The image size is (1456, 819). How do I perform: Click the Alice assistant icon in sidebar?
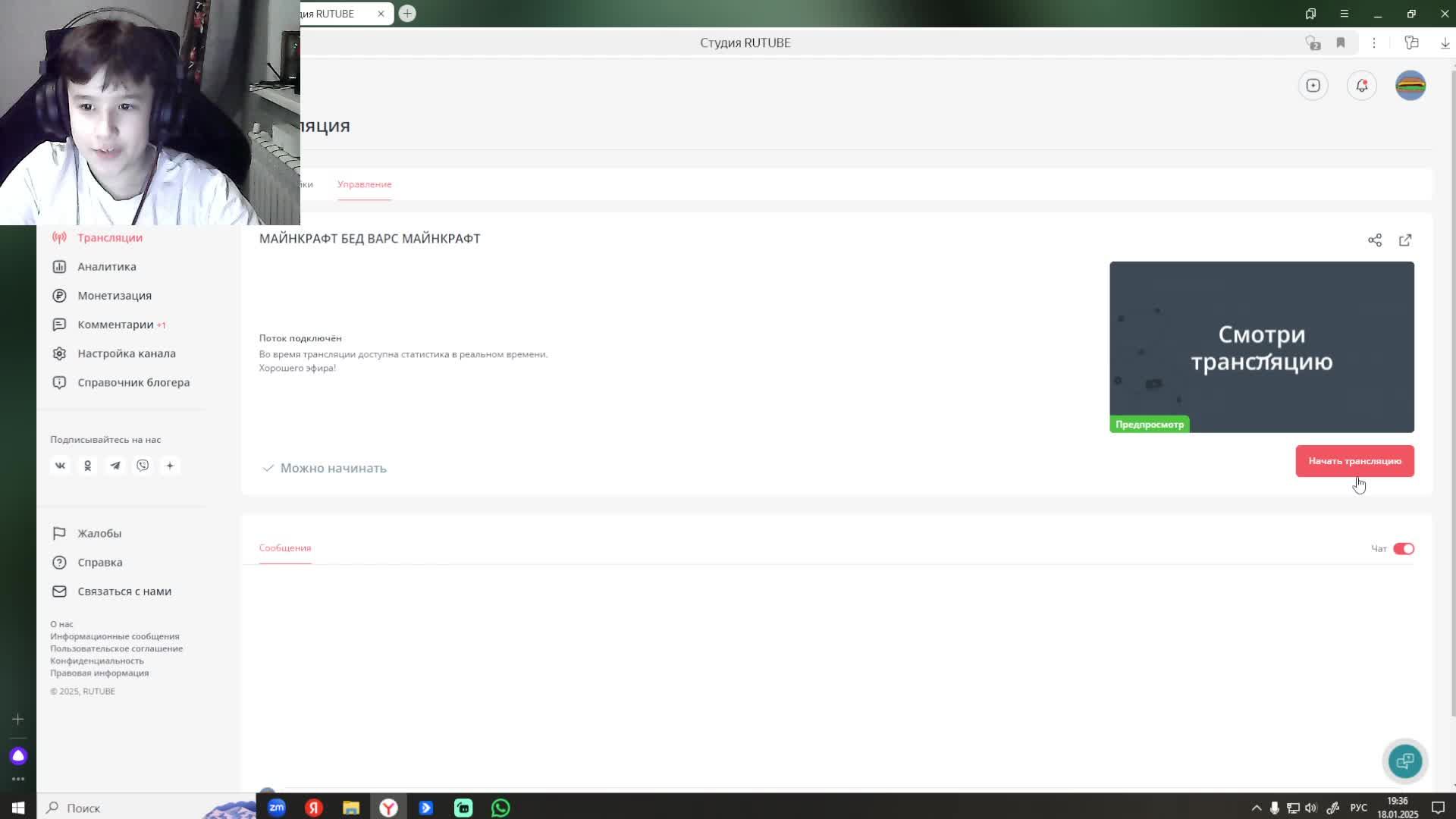[x=18, y=756]
